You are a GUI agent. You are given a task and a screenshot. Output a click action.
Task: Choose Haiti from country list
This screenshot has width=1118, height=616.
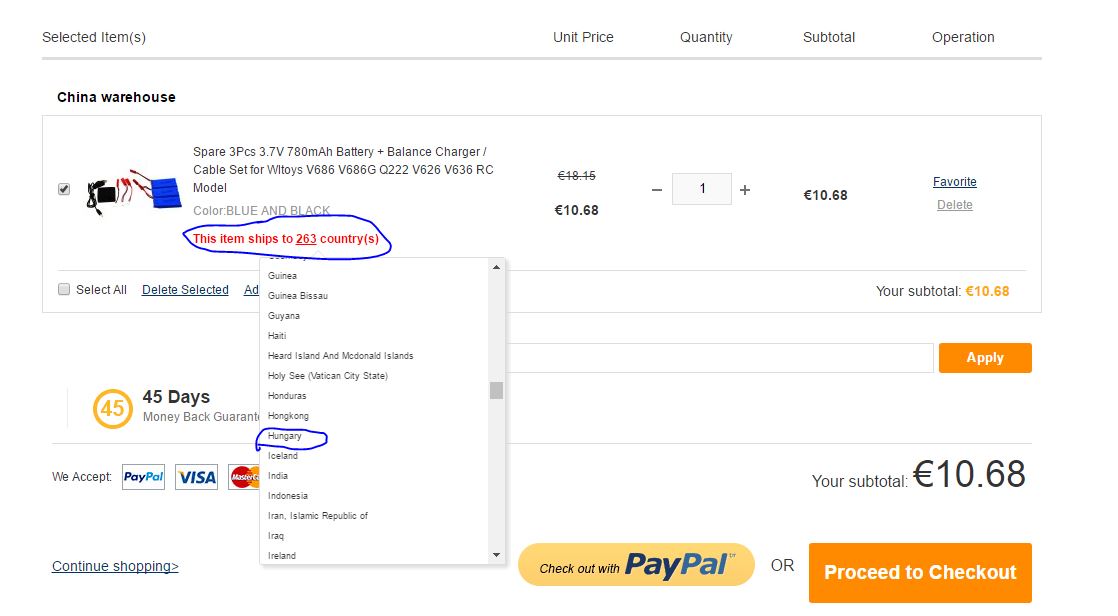(277, 336)
